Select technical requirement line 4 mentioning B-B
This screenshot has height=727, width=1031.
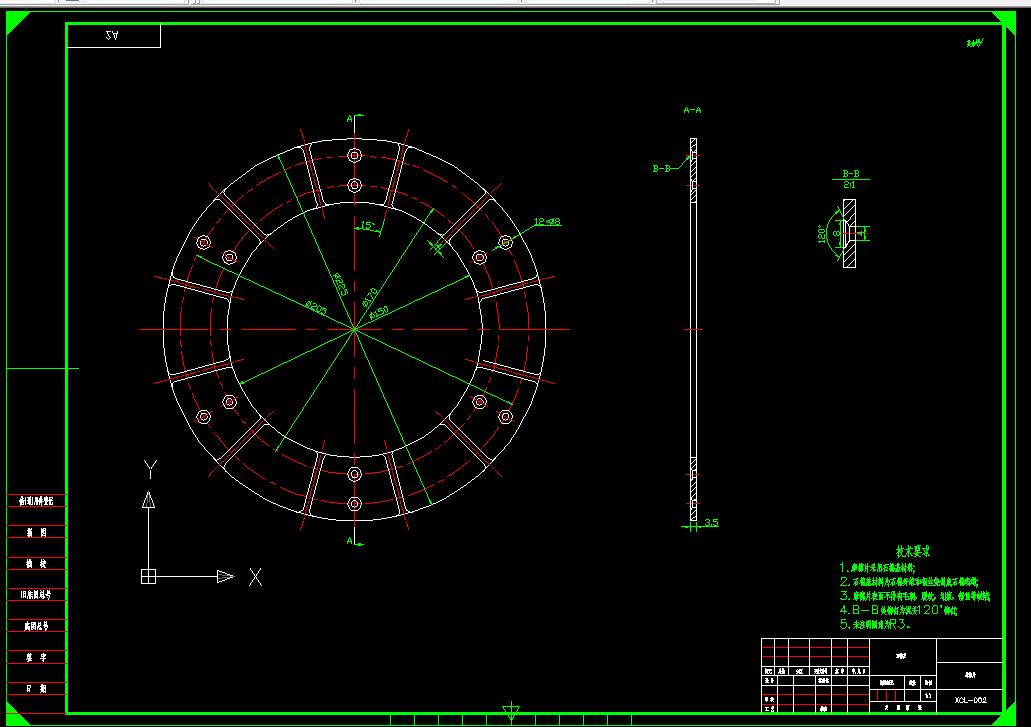pyautogui.click(x=899, y=610)
